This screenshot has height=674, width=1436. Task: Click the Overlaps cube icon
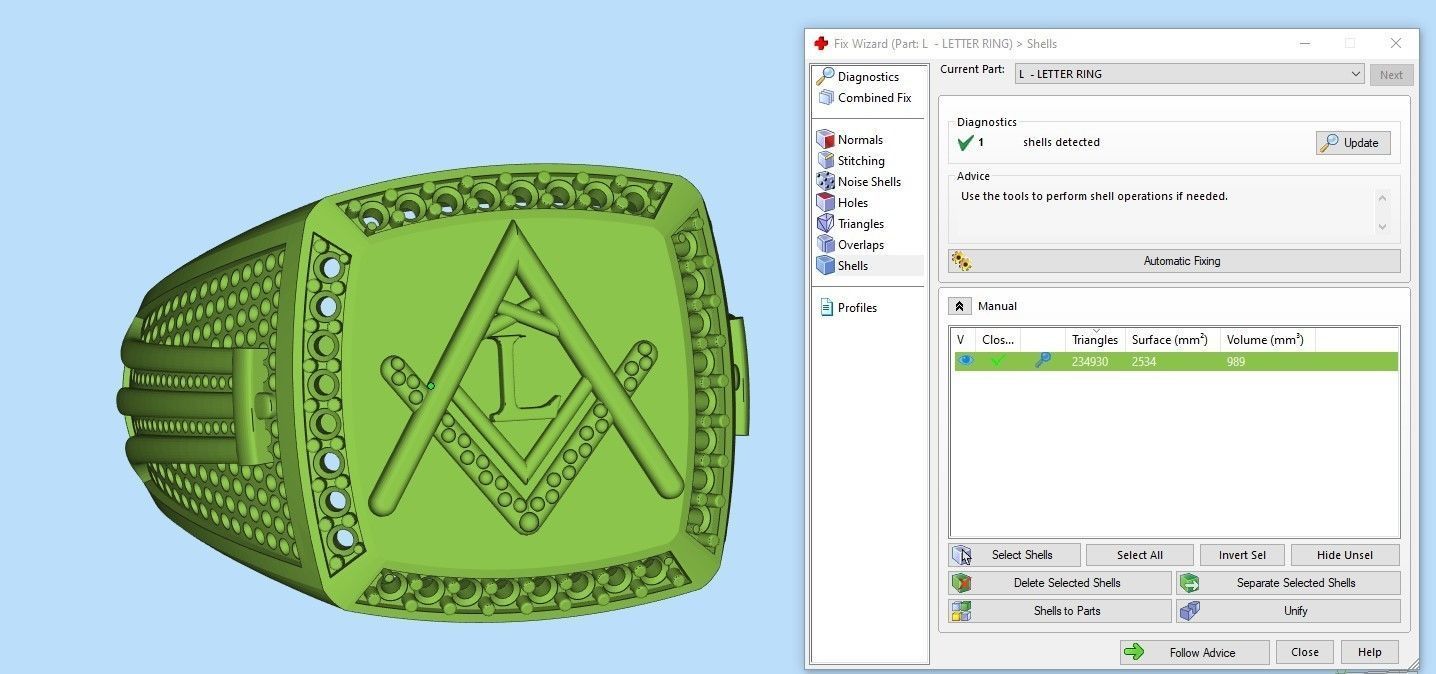click(825, 245)
